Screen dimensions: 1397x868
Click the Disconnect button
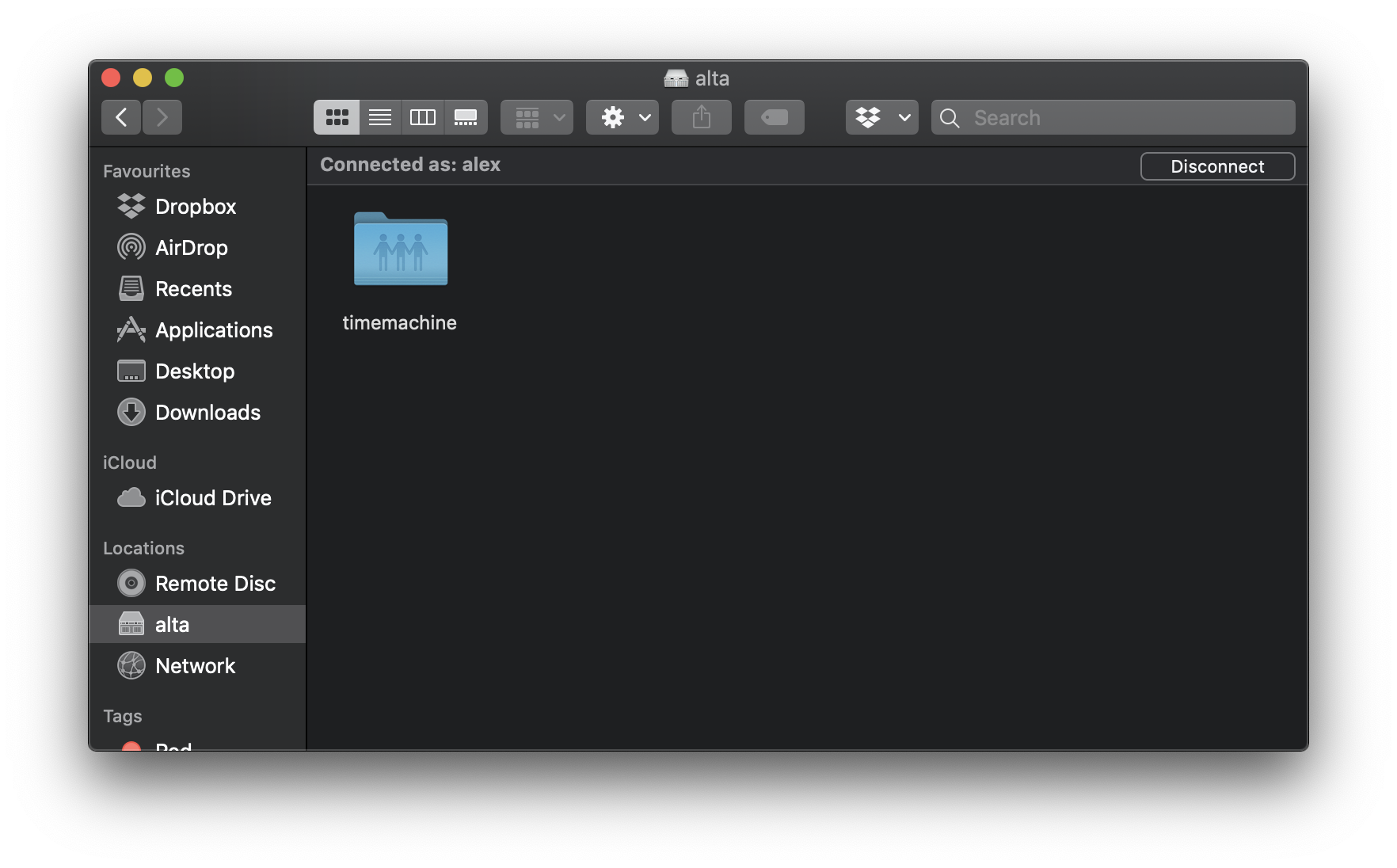pos(1217,166)
